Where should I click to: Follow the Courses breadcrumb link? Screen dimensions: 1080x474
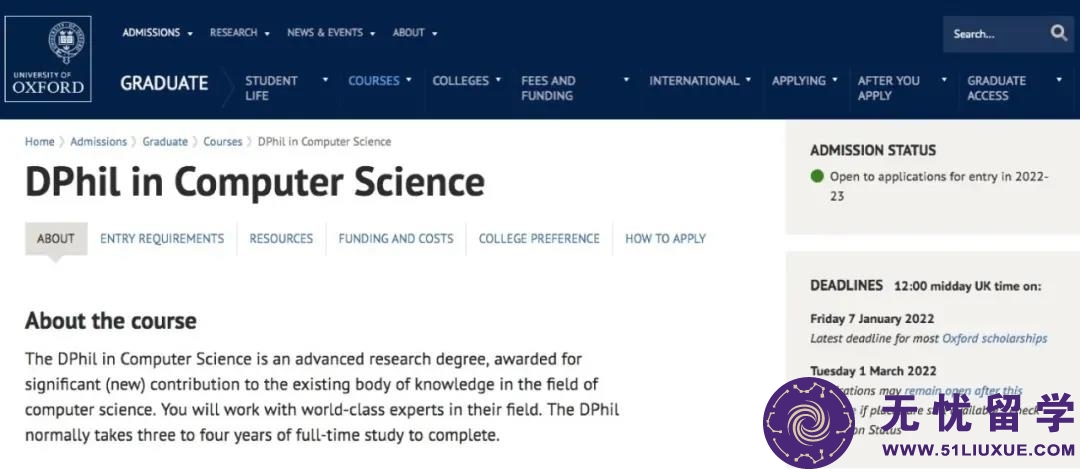[222, 141]
